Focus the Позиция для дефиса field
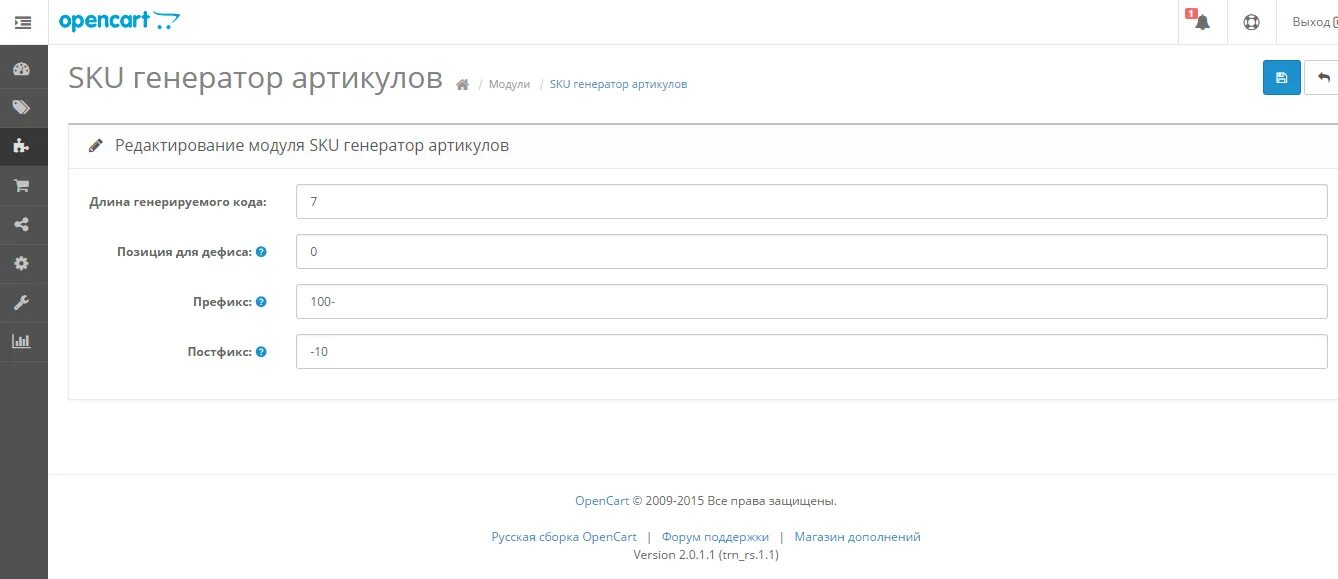 [812, 252]
